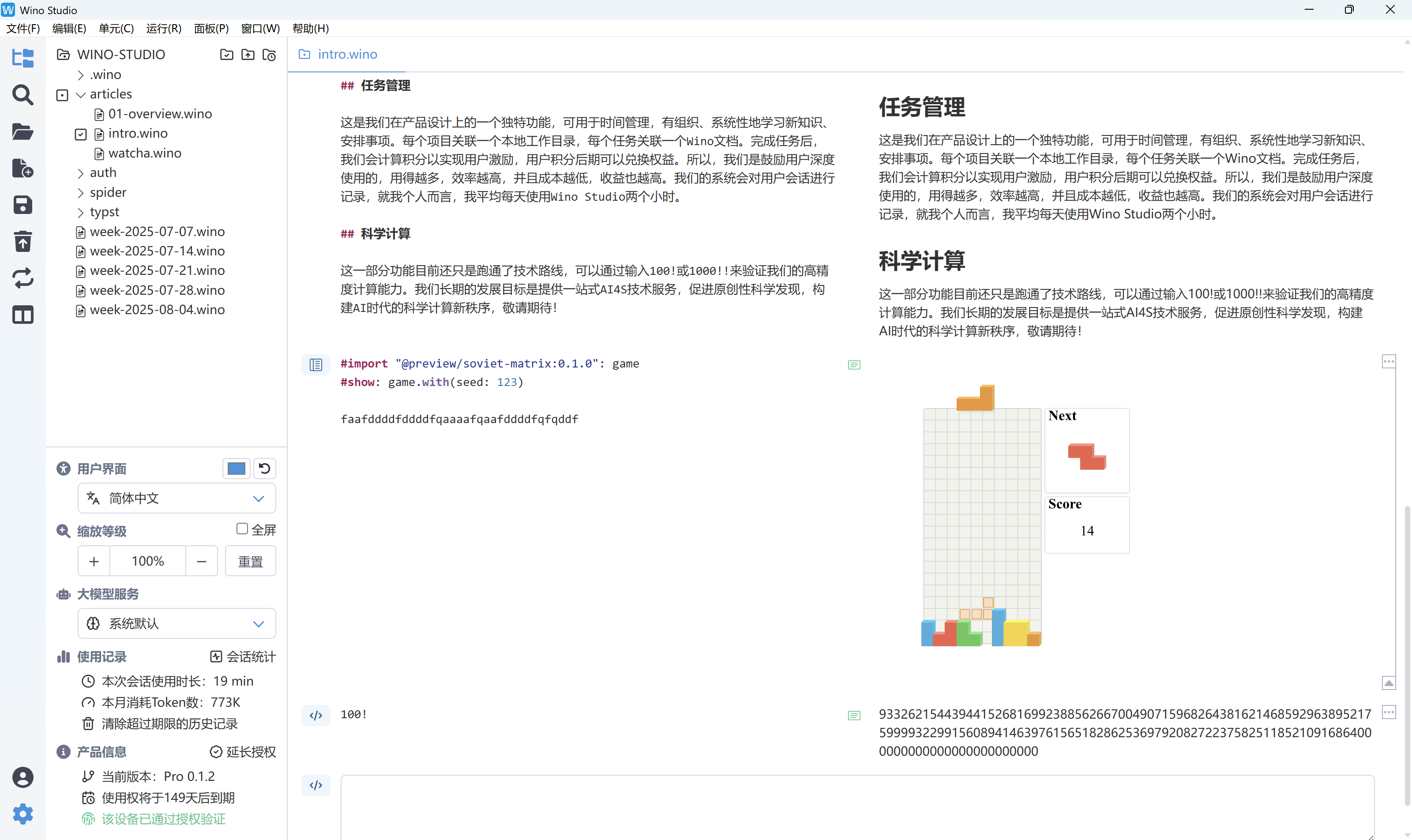This screenshot has width=1412, height=840.
Task: Create a new file using the sidebar icon
Action: pos(23,168)
